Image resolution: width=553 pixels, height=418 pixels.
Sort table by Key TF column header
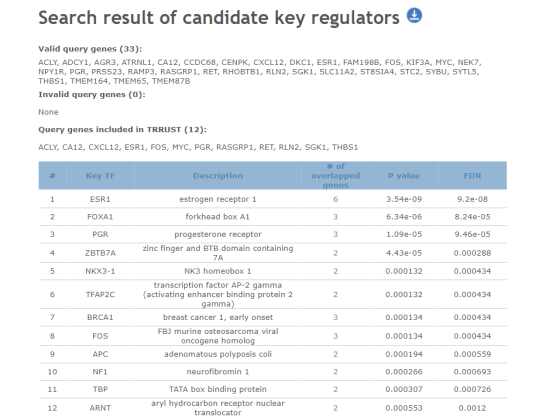(100, 176)
